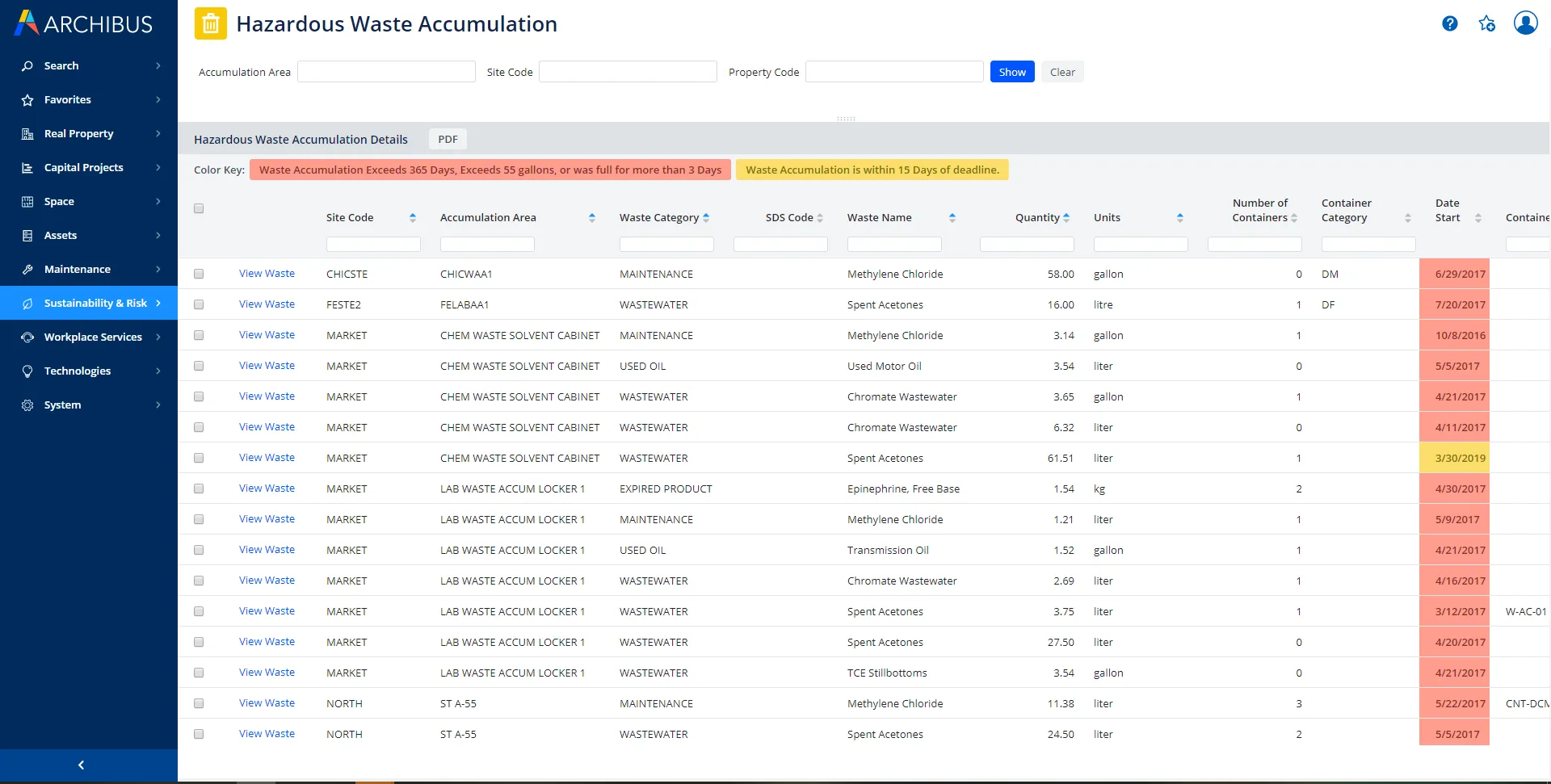The height and width of the screenshot is (784, 1551).
Task: Click the help question mark icon
Action: click(1449, 23)
